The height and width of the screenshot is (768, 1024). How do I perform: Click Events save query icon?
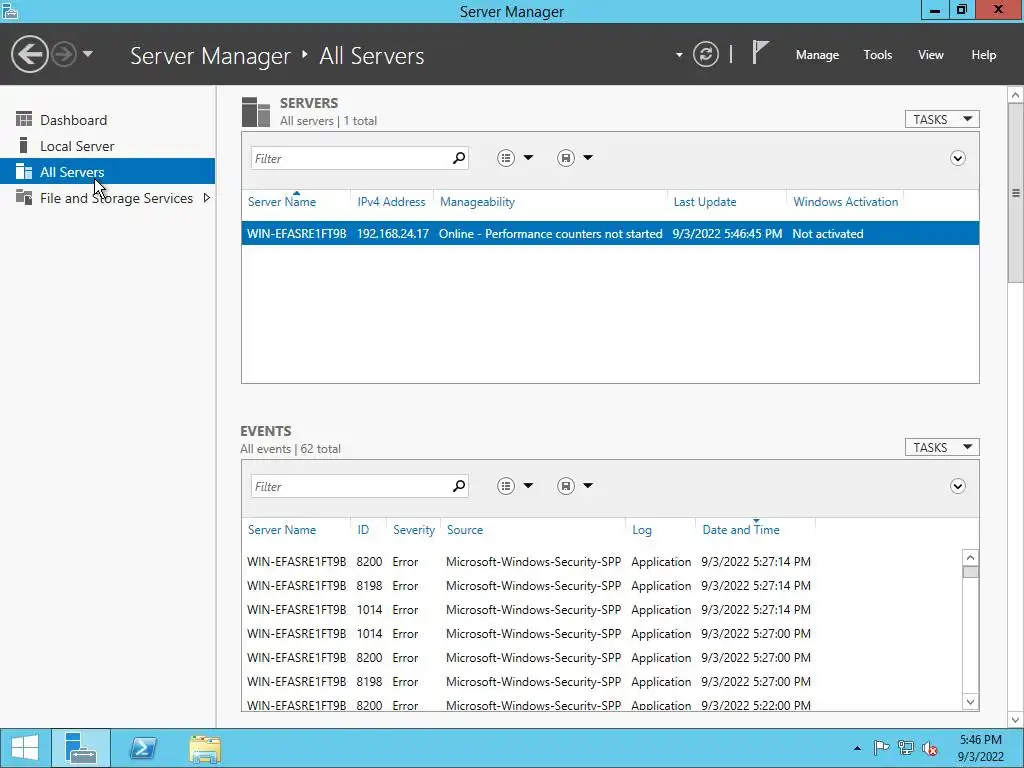(x=566, y=486)
